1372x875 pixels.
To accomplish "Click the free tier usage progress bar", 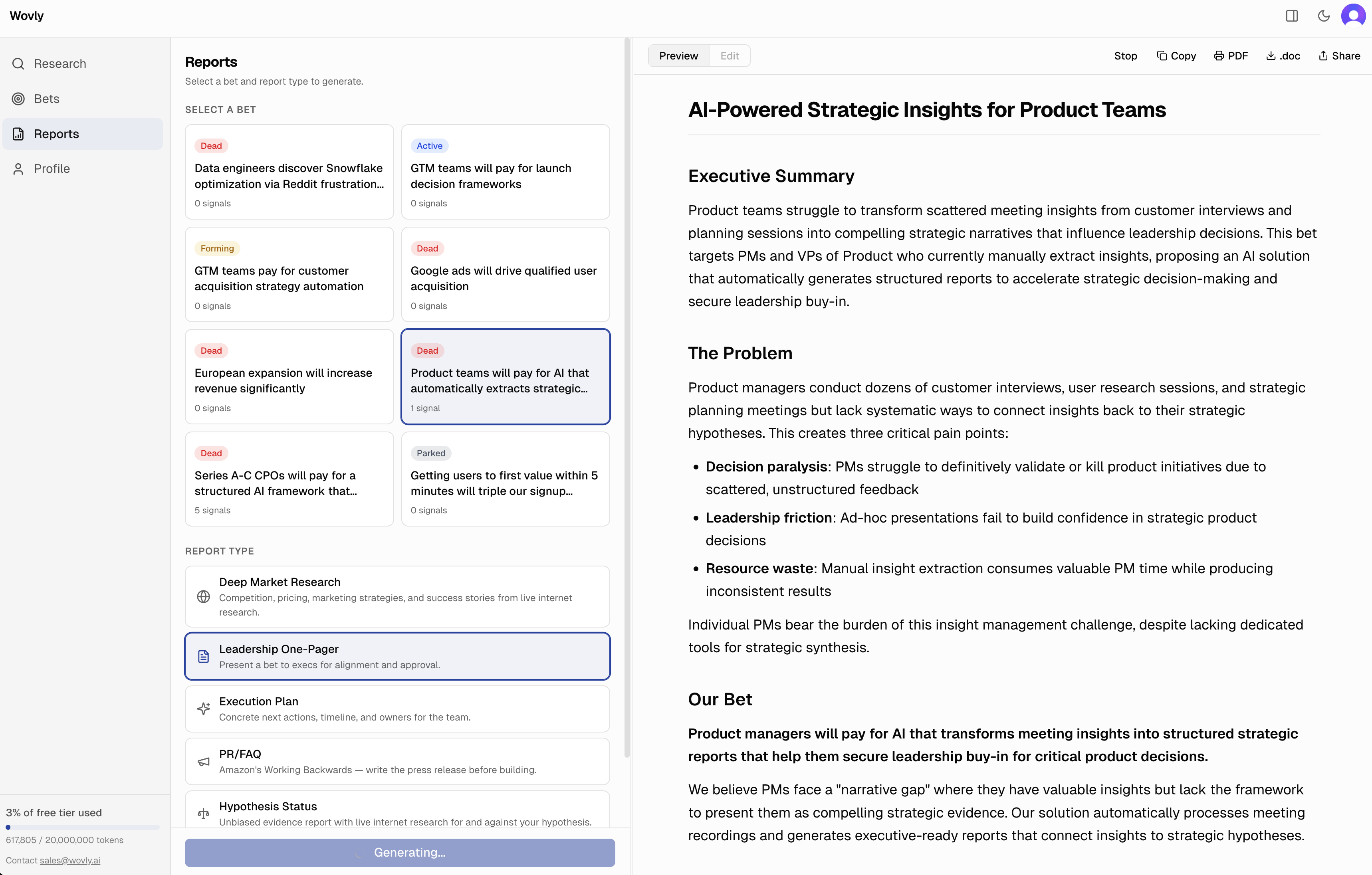I will click(x=83, y=827).
